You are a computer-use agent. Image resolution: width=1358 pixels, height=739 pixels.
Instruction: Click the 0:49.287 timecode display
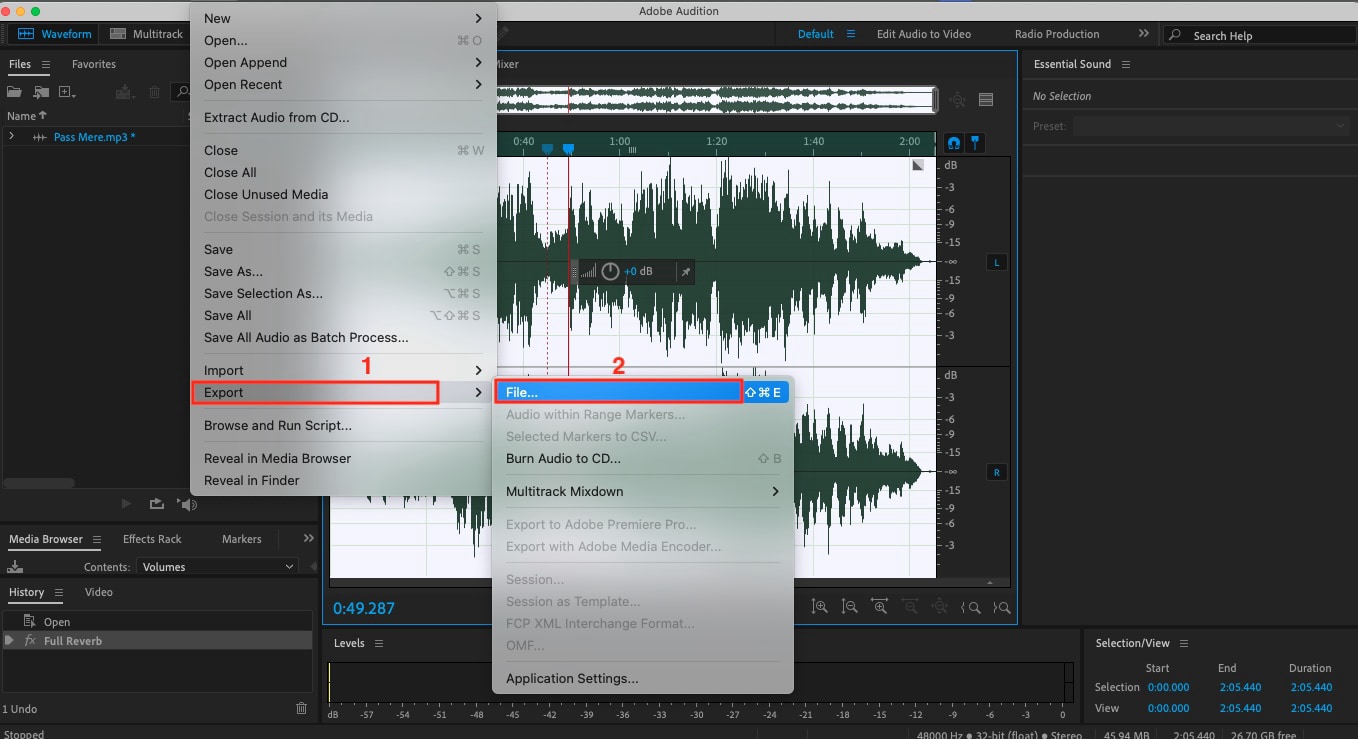(x=364, y=608)
